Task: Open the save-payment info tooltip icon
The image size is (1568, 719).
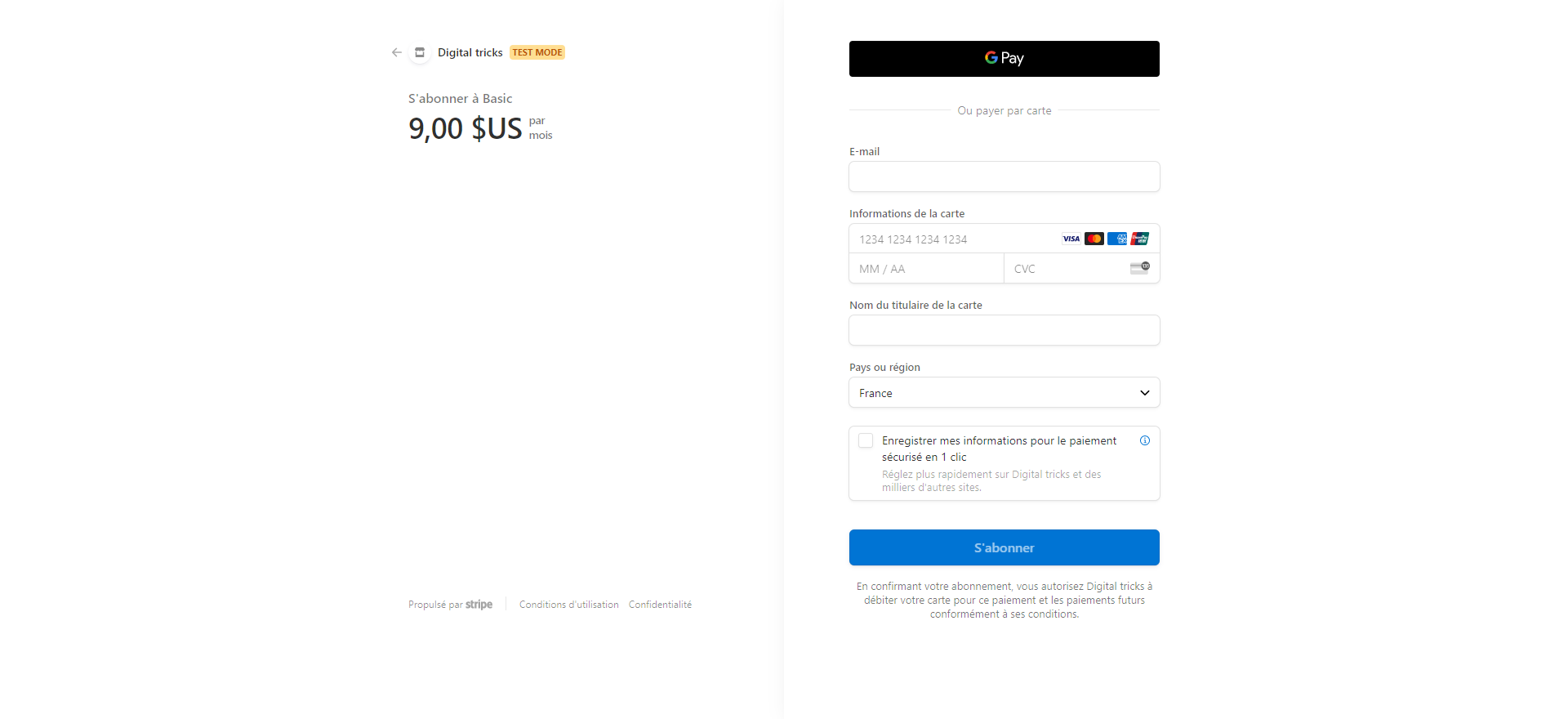Action: coord(1145,440)
